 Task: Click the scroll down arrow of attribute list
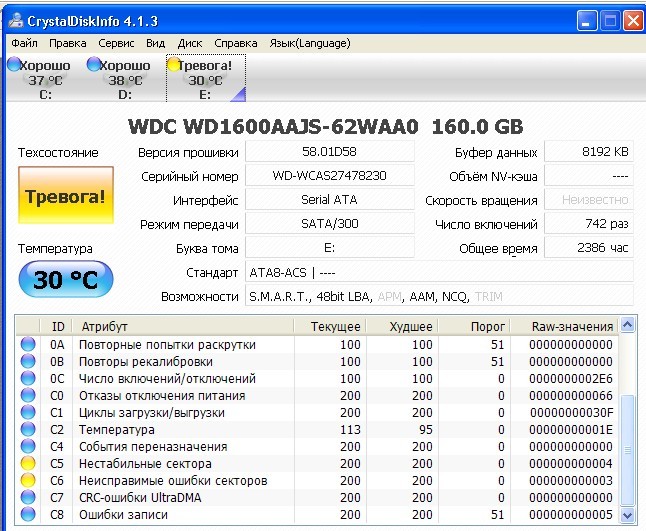point(627,515)
